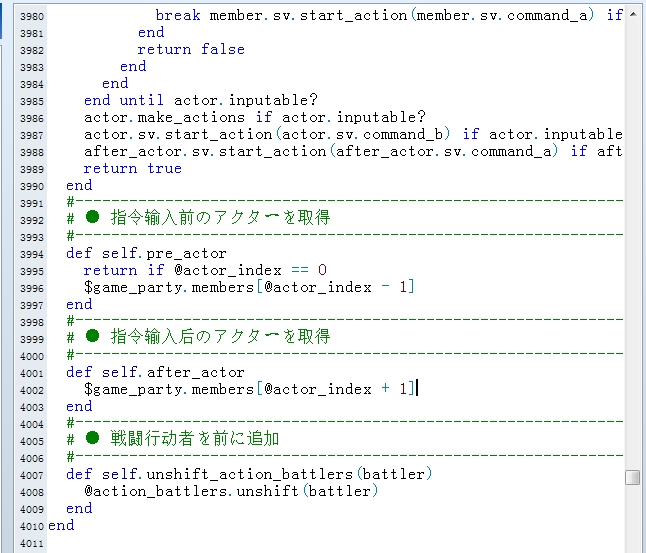Click '@action_battlers.unshift(battler)' line
Screen dimensions: 646x553
point(231,491)
